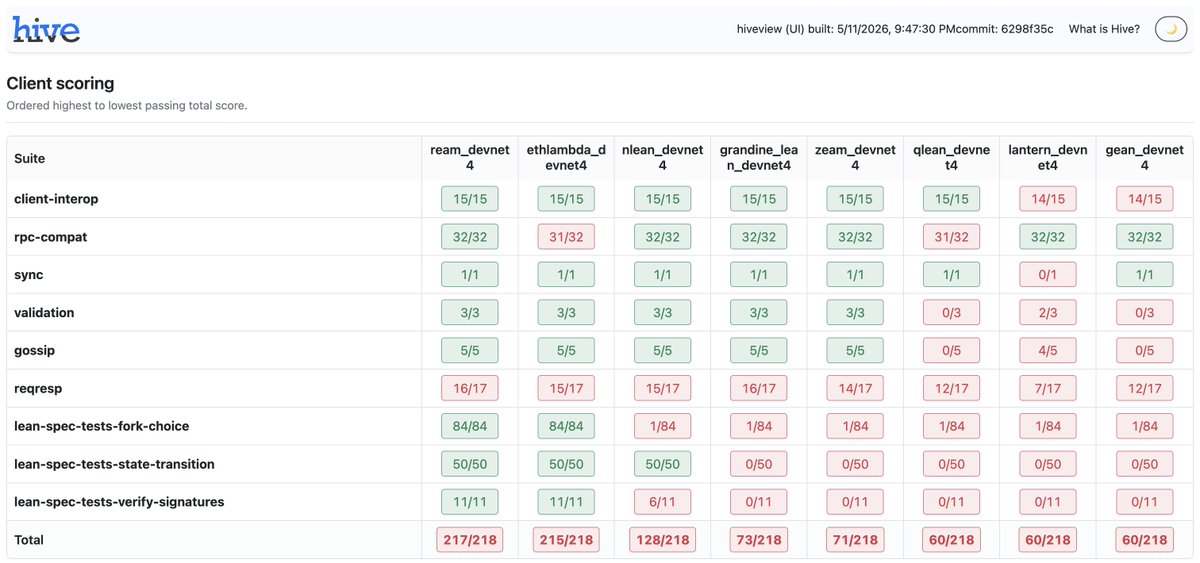This screenshot has width=1200, height=563.
Task: Select the ream_devnet4 column header
Action: 469,158
